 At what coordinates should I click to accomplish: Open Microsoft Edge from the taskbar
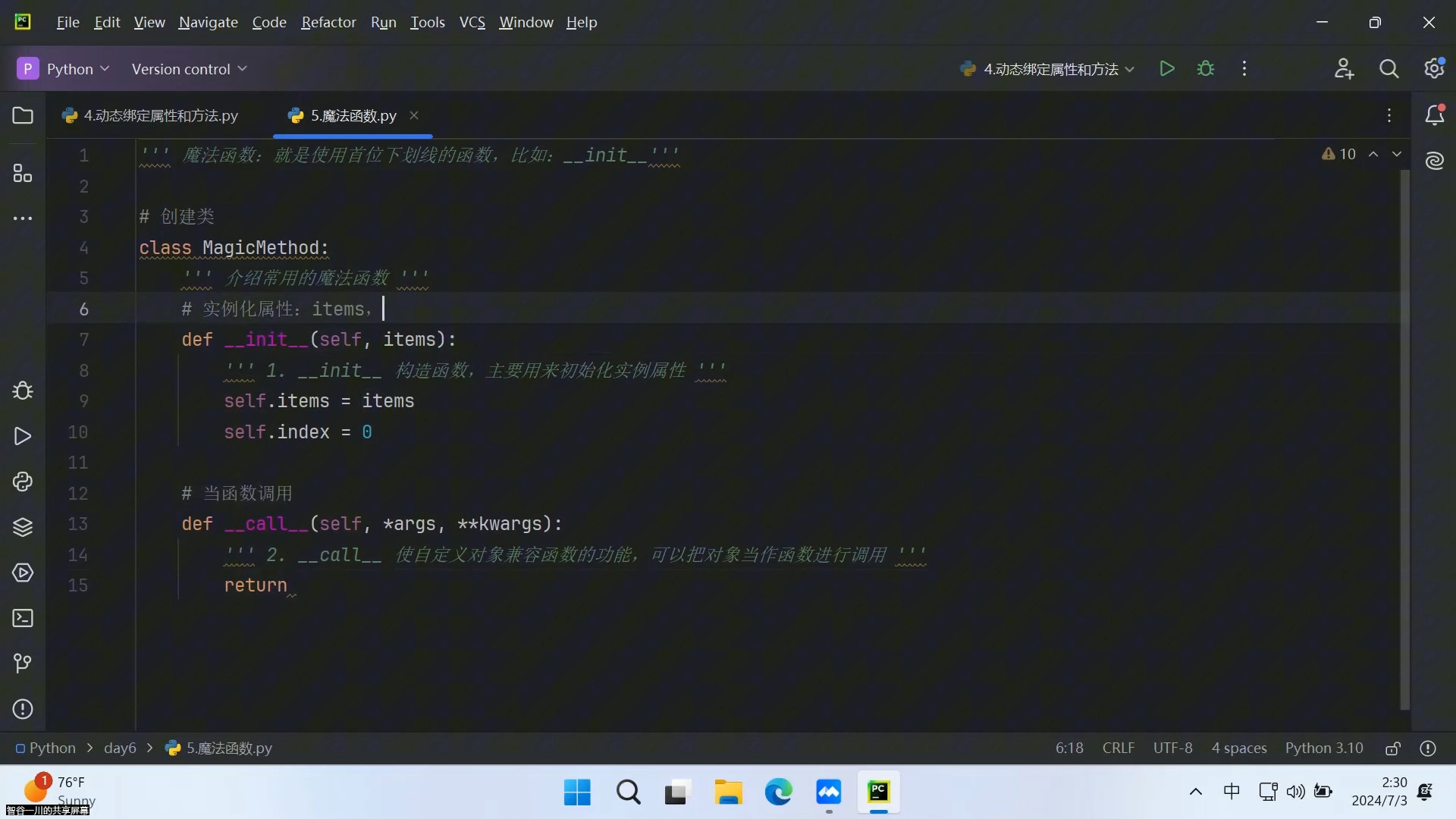tap(778, 792)
